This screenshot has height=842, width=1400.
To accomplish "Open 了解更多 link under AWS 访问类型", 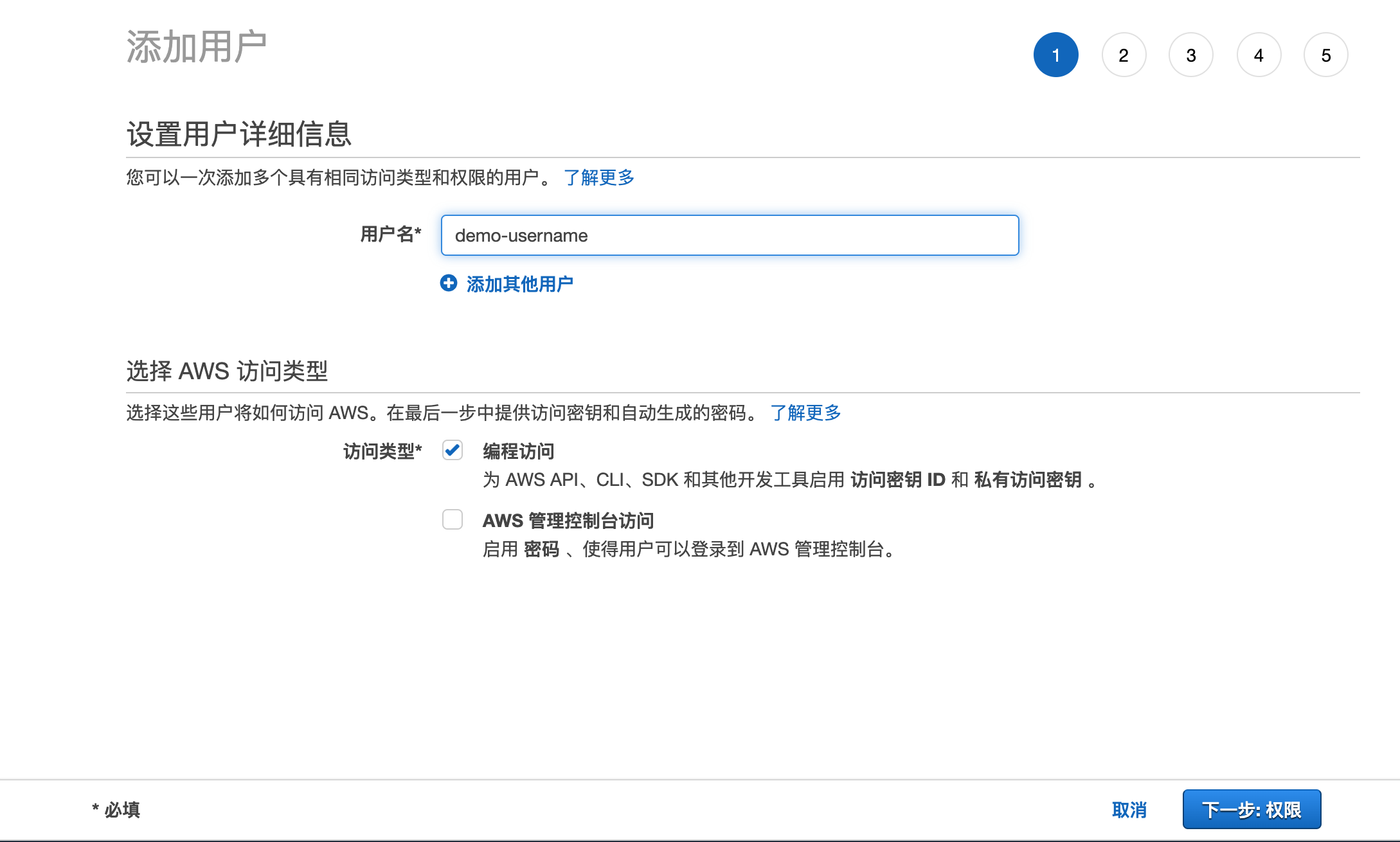I will [805, 413].
